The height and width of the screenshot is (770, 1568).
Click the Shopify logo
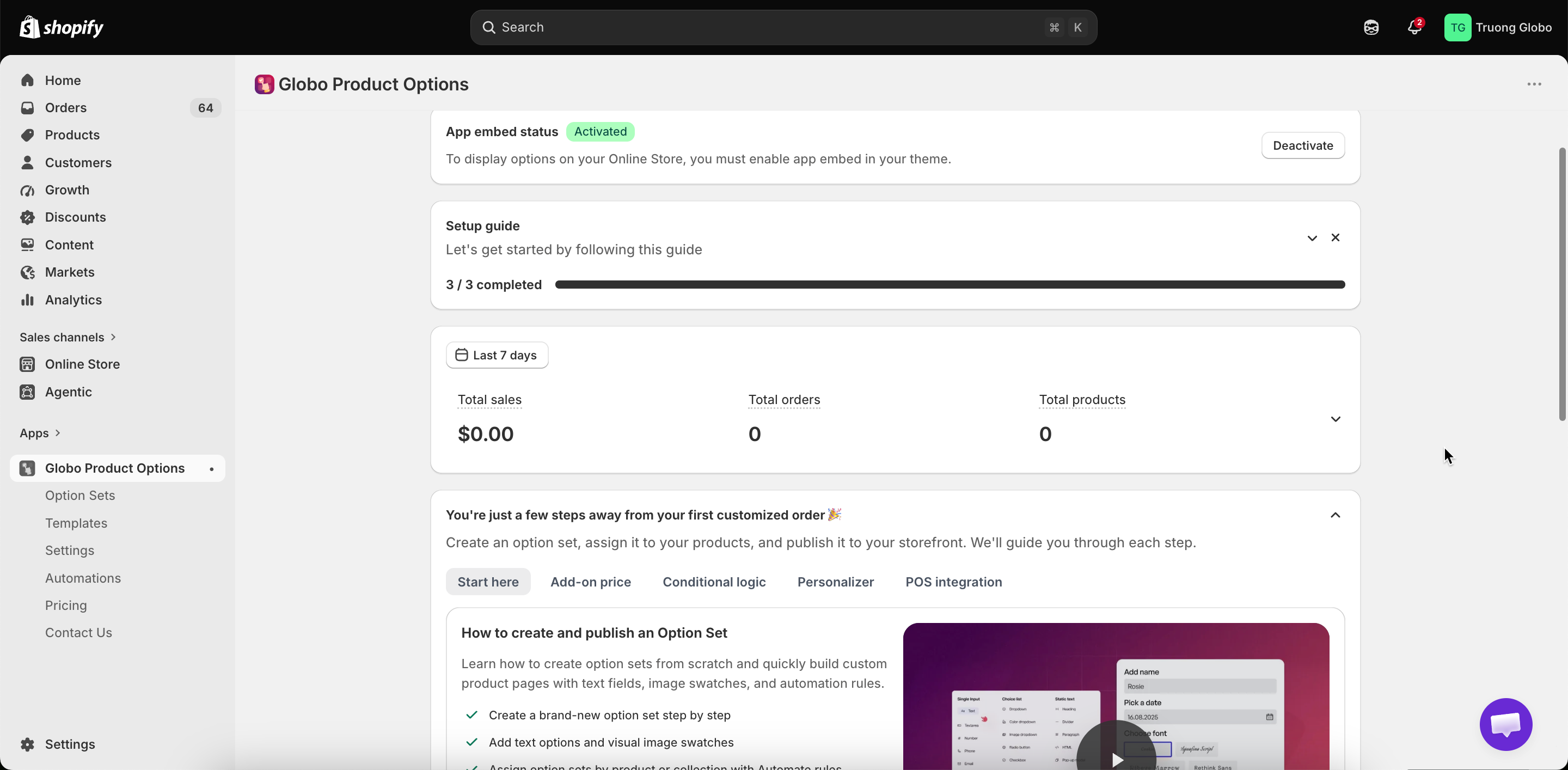coord(62,27)
